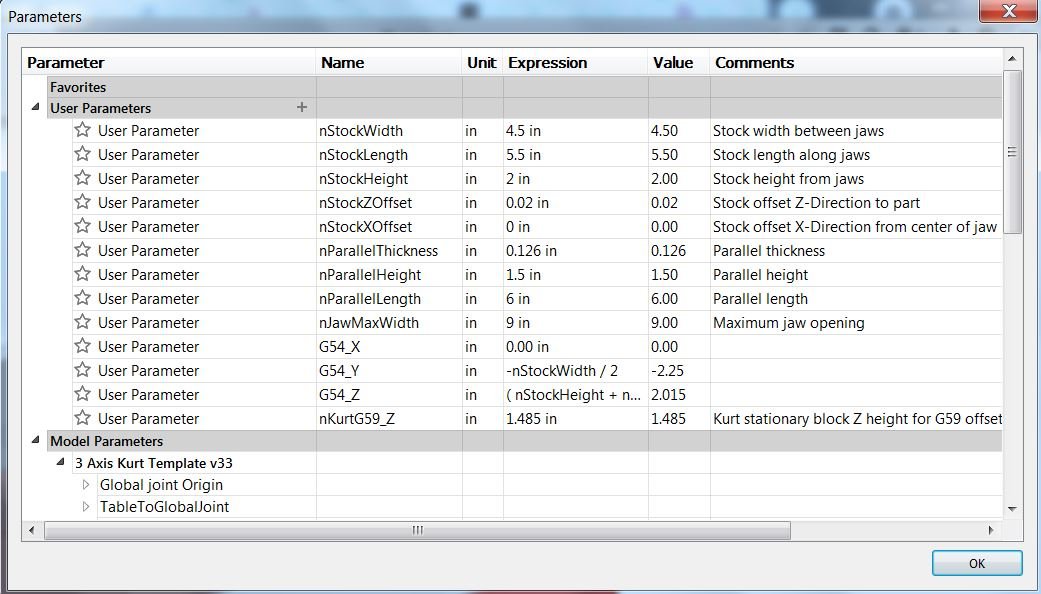
Task: Edit expression '-nStockWidth / 2'
Action: pos(575,370)
